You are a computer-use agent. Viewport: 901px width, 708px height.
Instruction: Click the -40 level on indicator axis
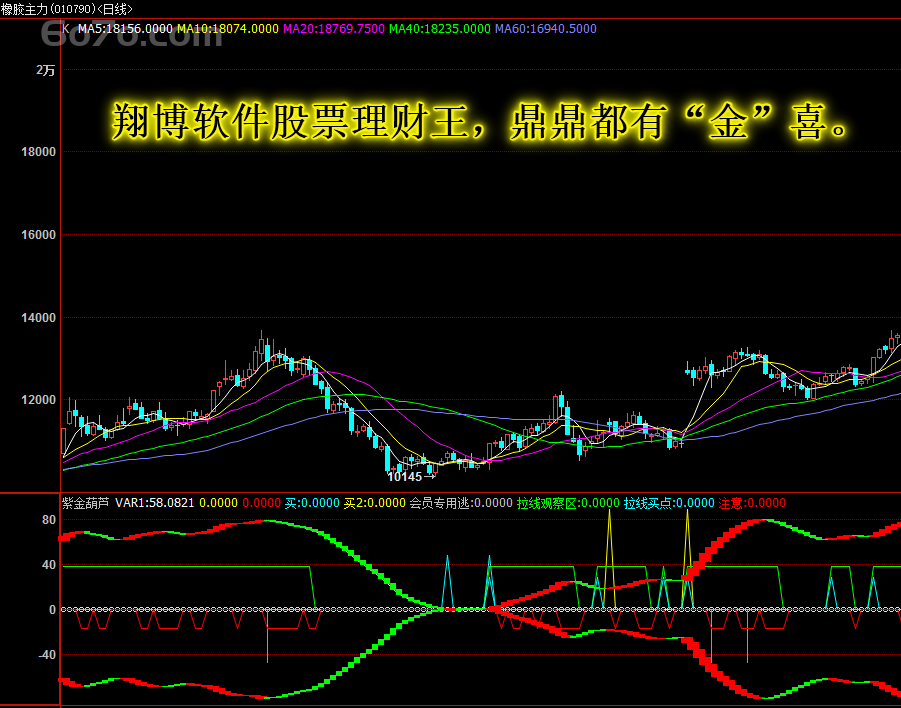click(47, 655)
